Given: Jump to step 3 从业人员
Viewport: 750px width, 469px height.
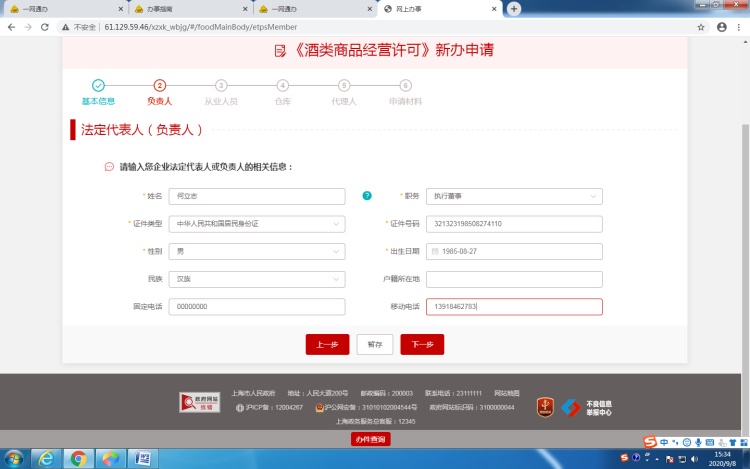Looking at the screenshot, I should click(x=221, y=87).
